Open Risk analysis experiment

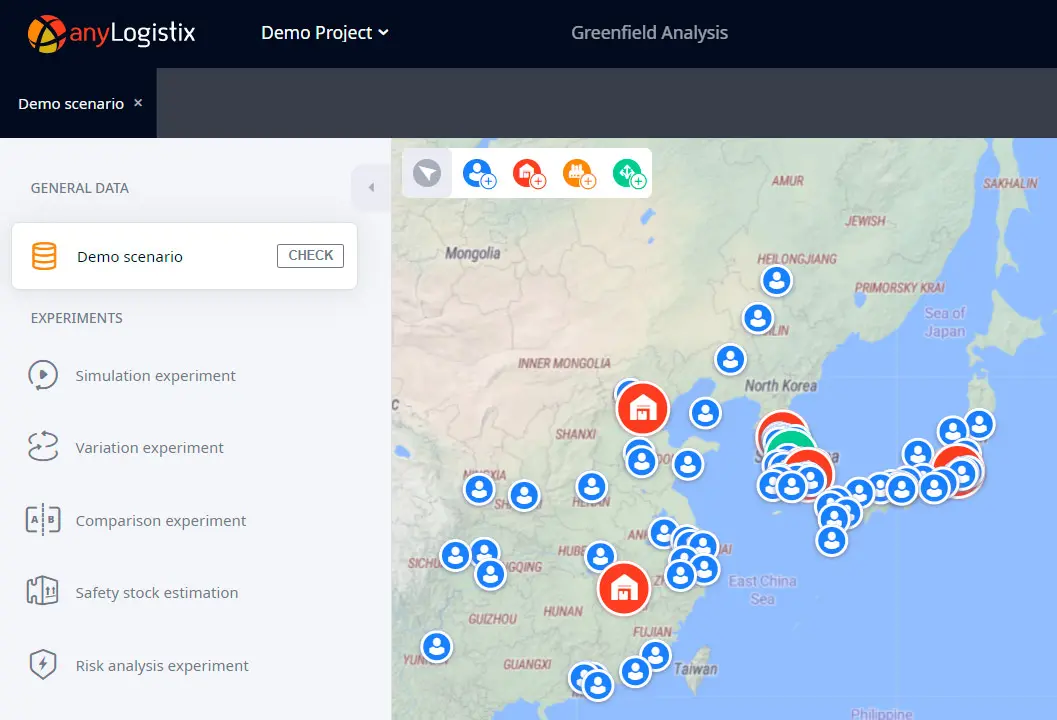162,666
